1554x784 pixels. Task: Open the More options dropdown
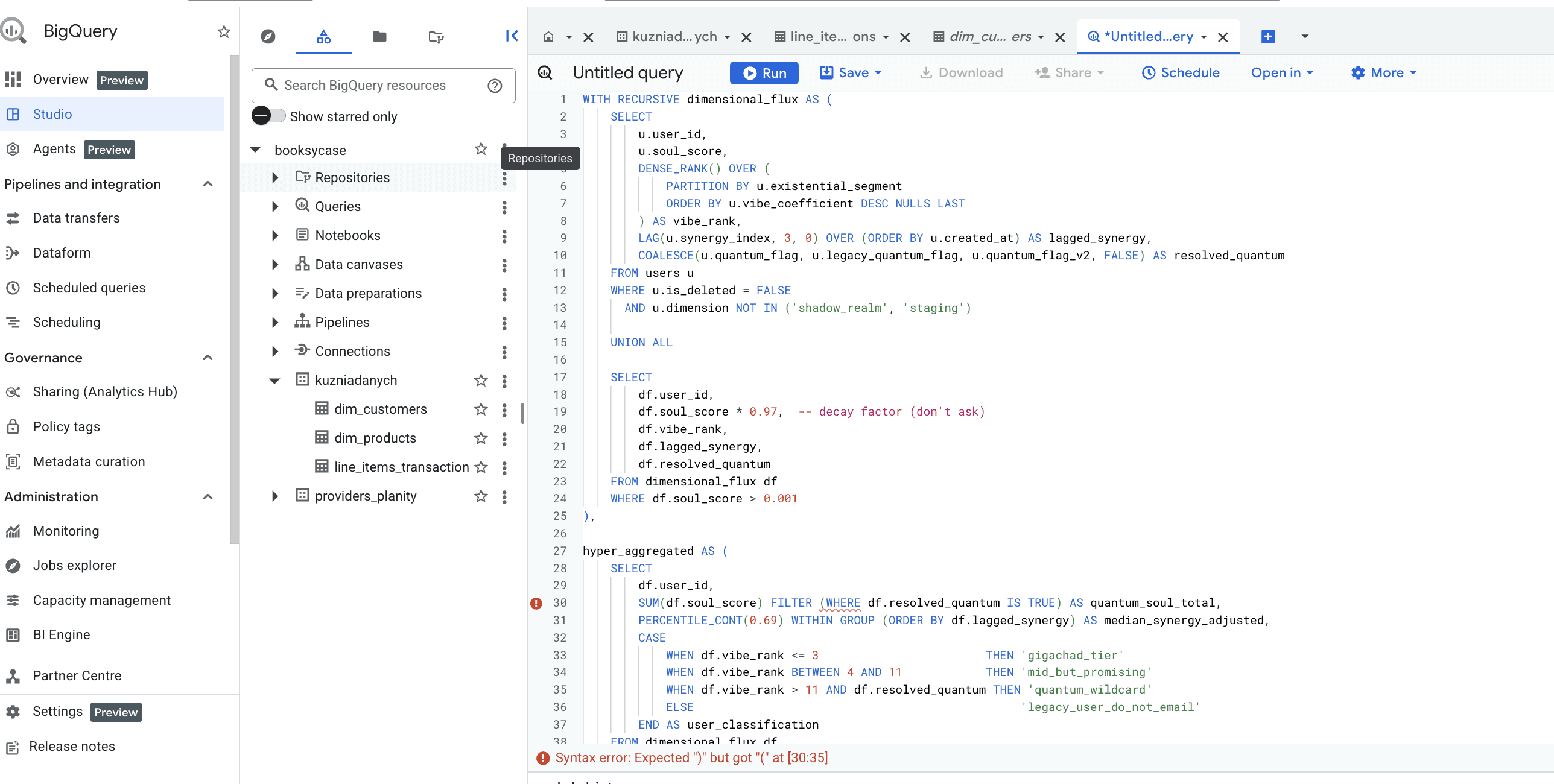pyautogui.click(x=1384, y=73)
